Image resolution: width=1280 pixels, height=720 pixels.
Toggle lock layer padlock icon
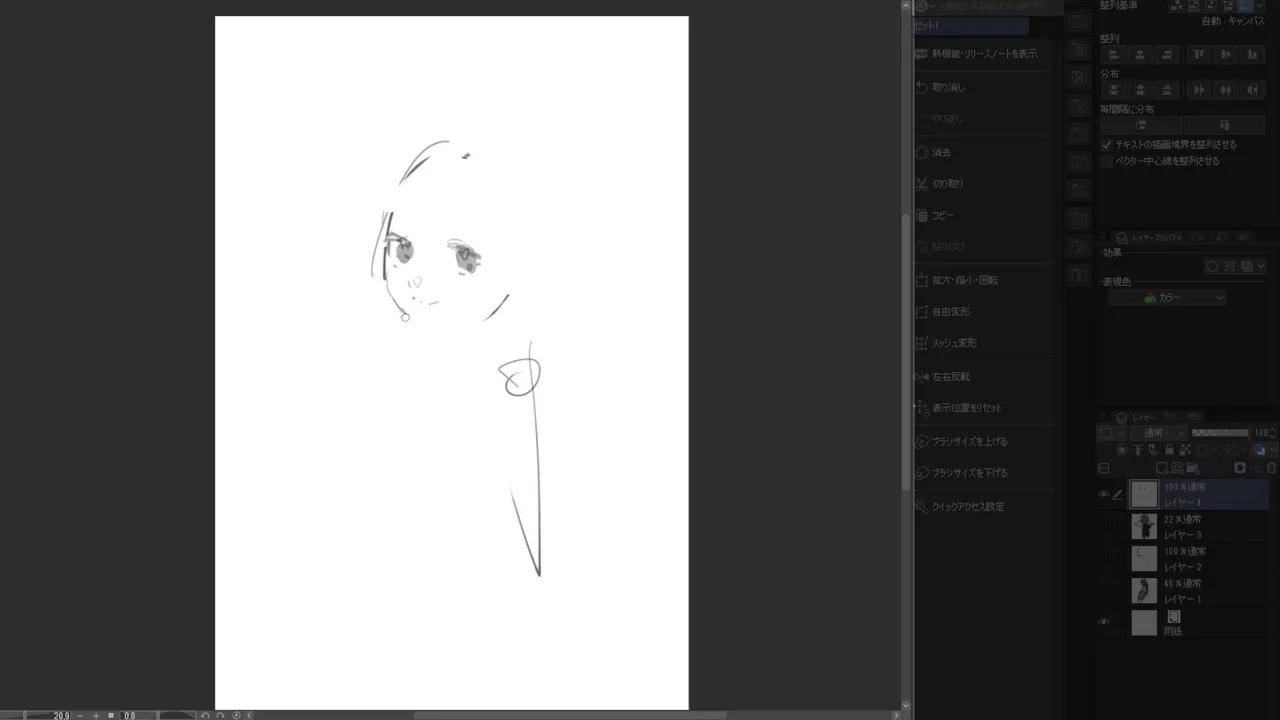click(x=1168, y=450)
